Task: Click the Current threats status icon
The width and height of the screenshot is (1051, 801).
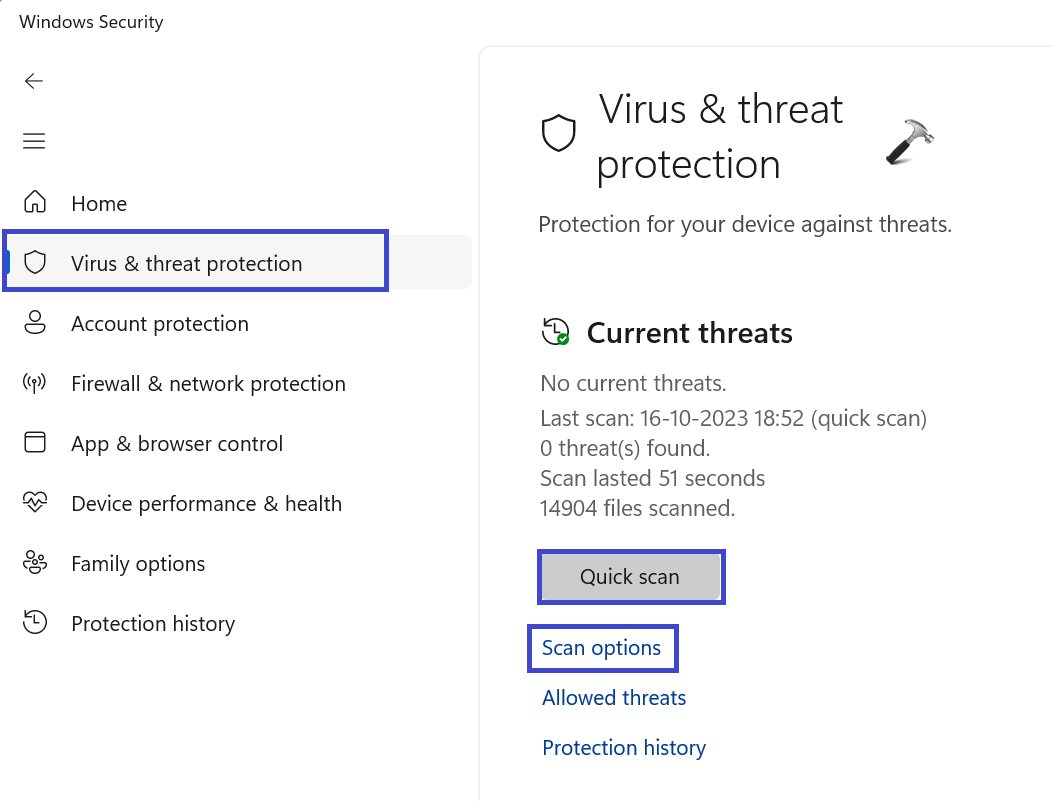Action: click(555, 332)
